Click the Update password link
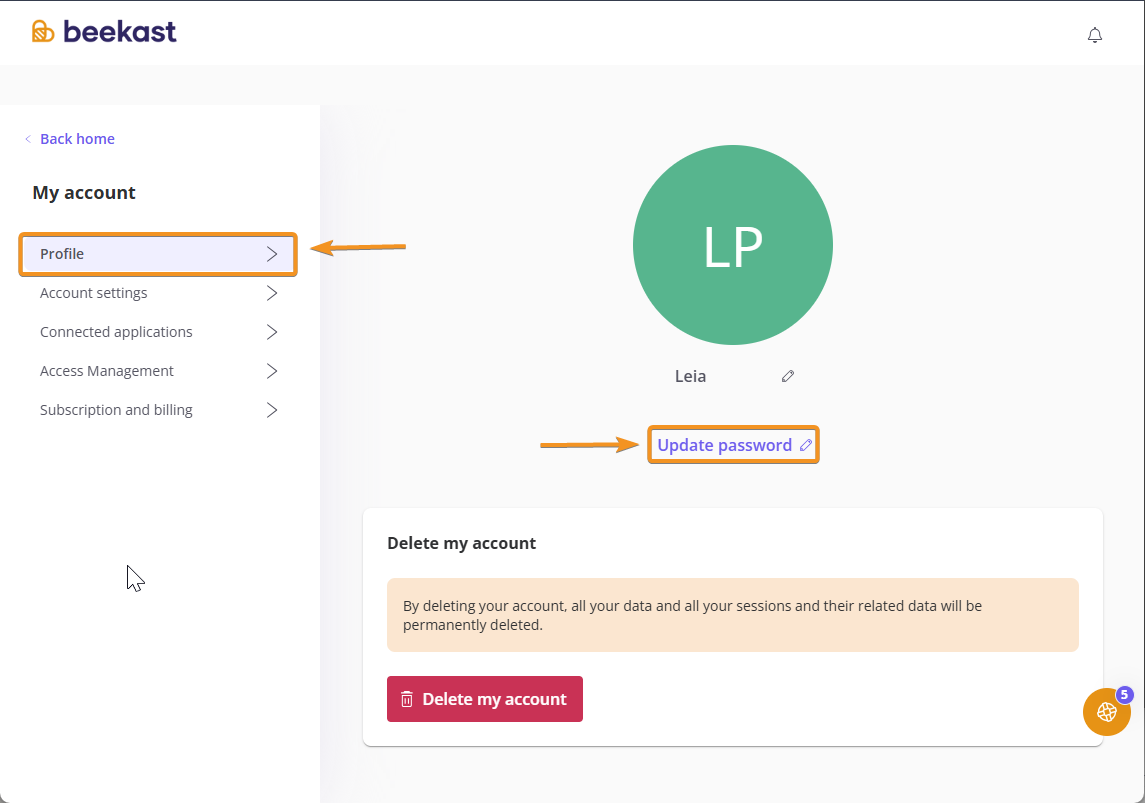Viewport: 1145px width, 803px height. click(x=724, y=445)
